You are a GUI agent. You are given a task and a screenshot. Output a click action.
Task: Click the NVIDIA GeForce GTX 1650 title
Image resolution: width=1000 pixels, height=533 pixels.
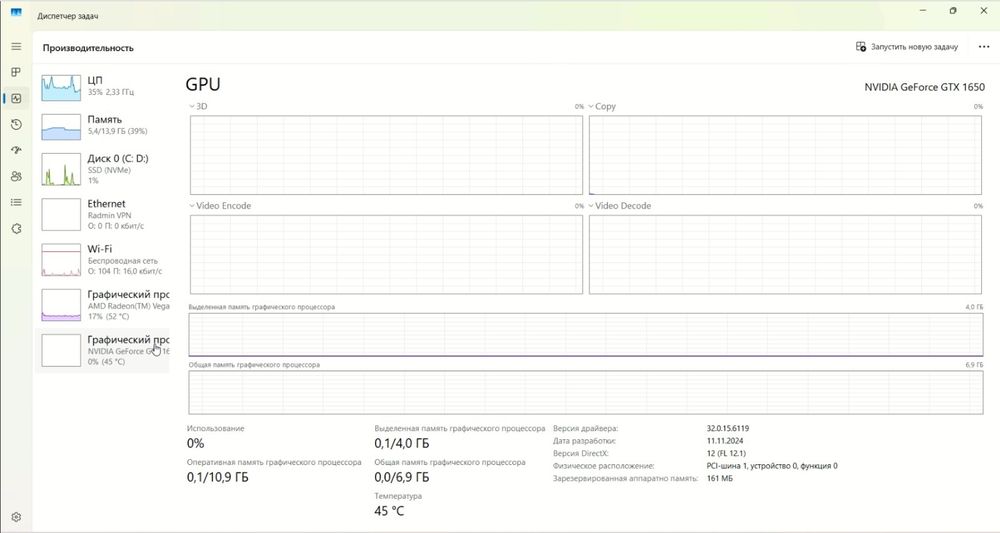click(924, 87)
